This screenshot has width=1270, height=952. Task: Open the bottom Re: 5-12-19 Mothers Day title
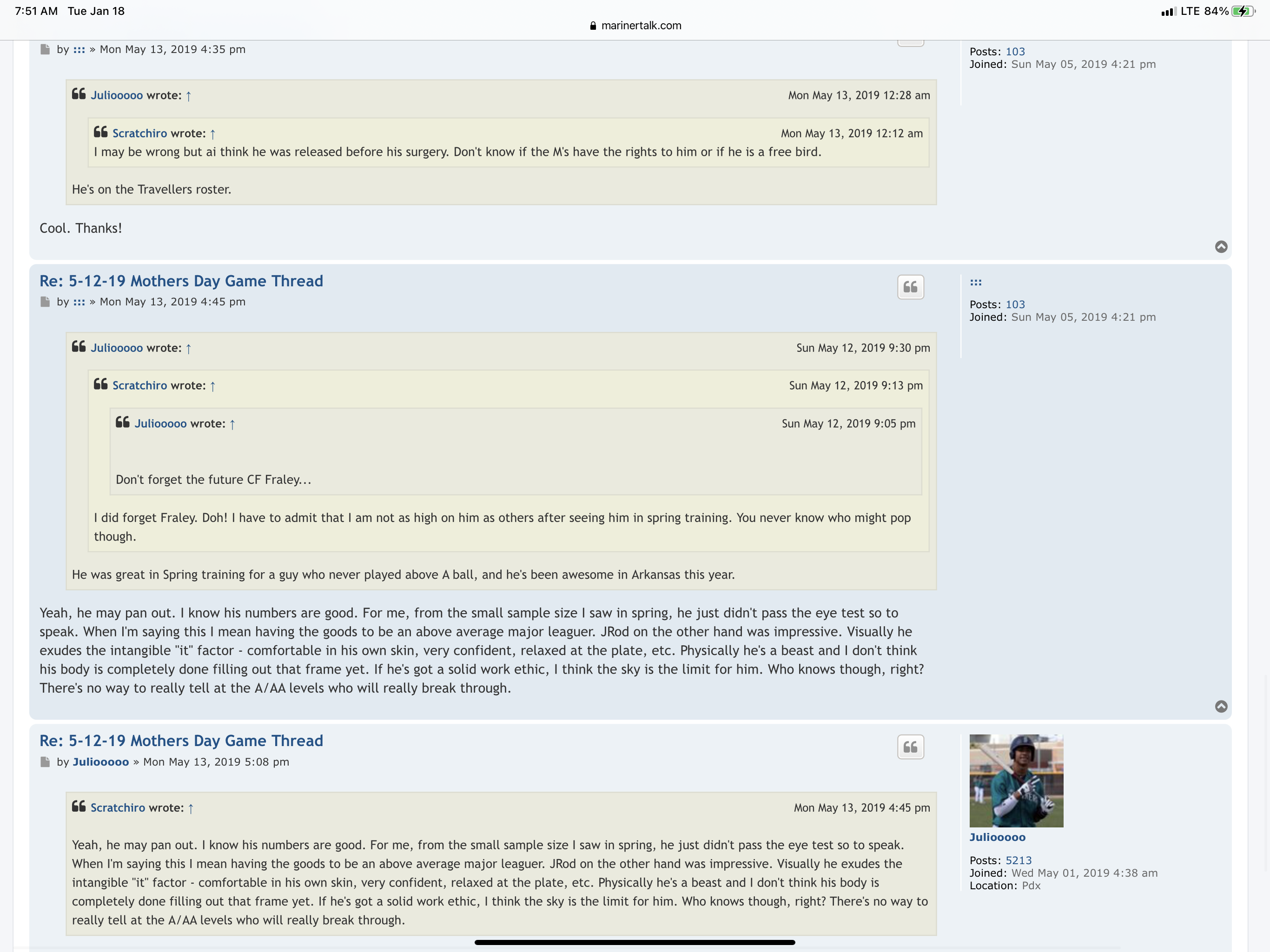click(181, 740)
